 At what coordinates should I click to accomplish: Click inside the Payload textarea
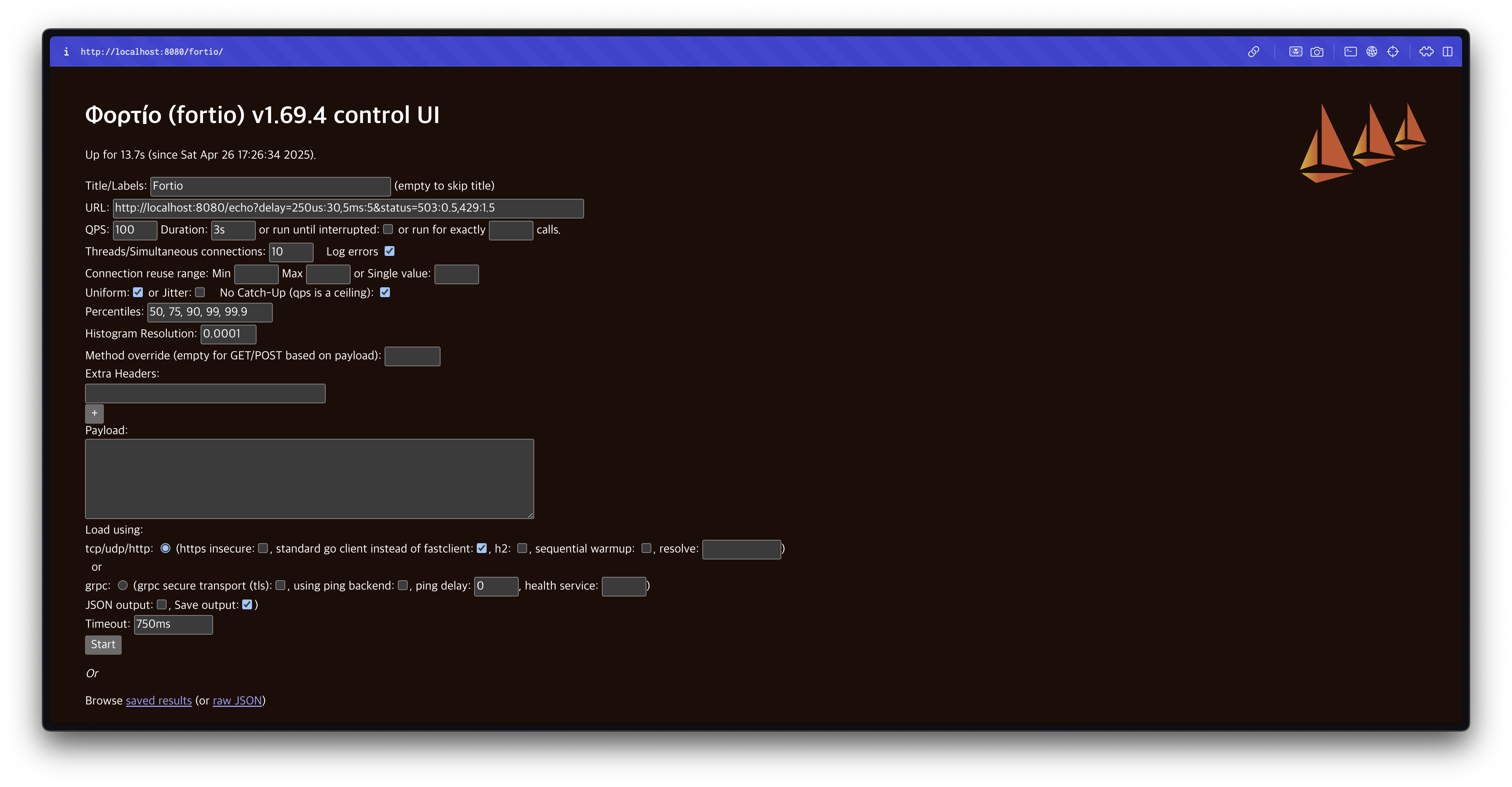tap(309, 479)
